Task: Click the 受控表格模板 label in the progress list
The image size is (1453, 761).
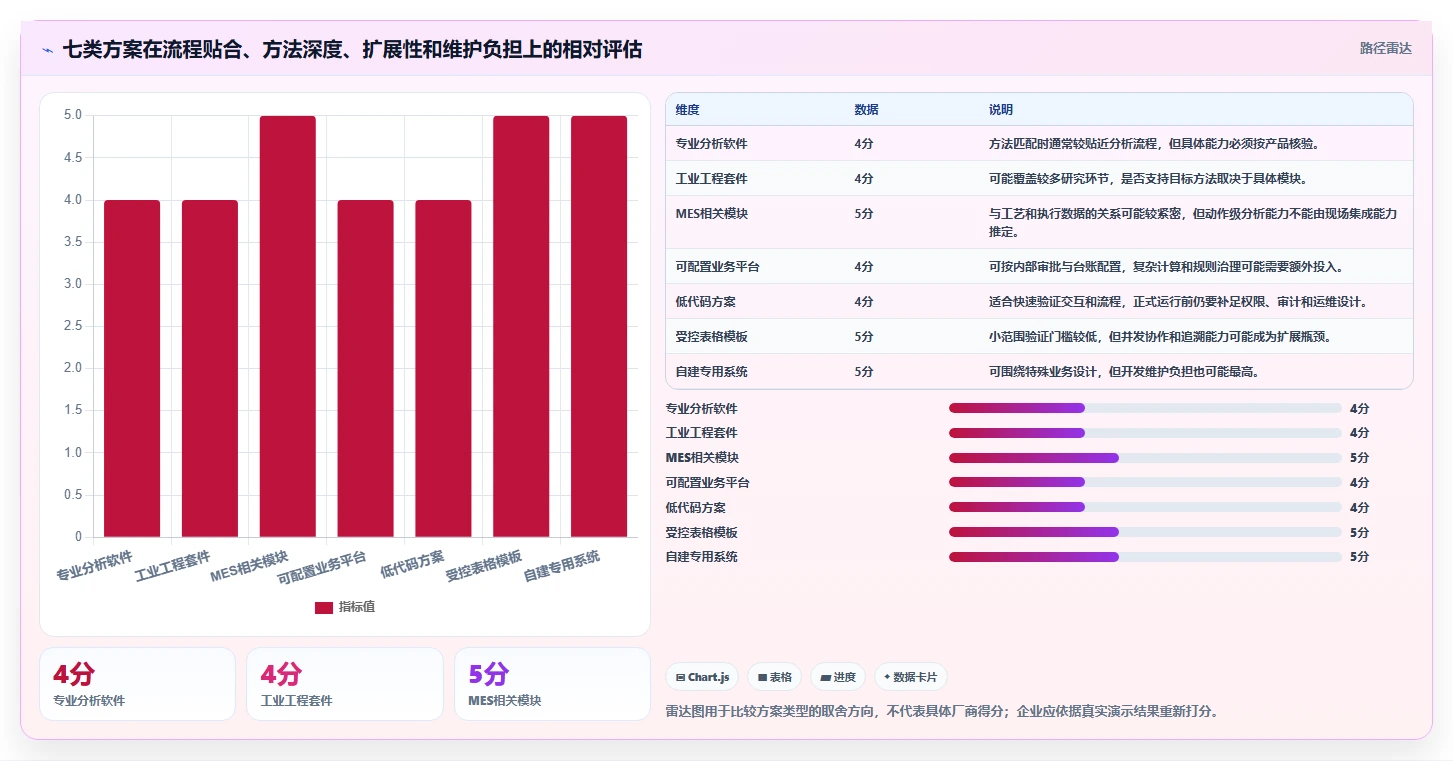Action: pyautogui.click(x=701, y=532)
